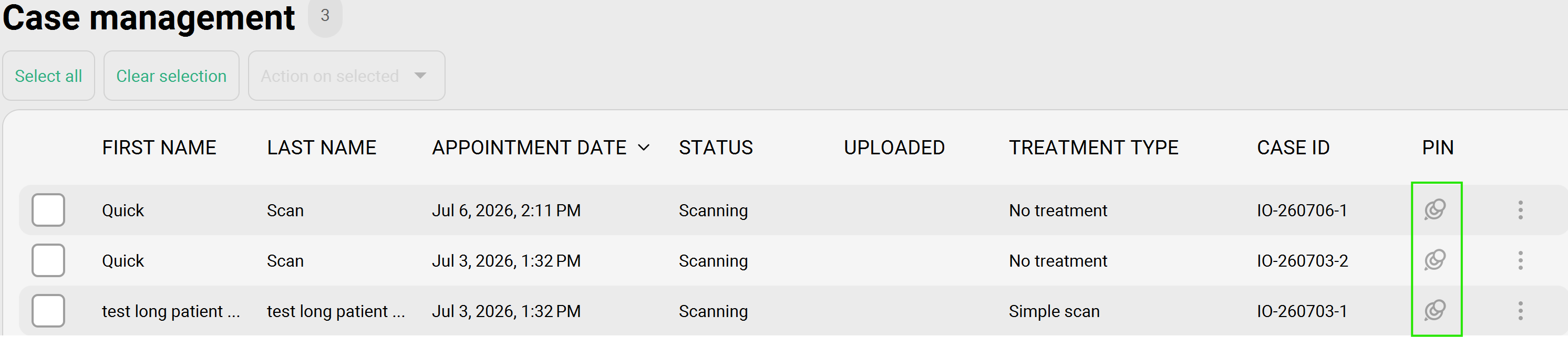Sort by the Status column header
Image resolution: width=1568 pixels, height=337 pixels.
point(716,148)
